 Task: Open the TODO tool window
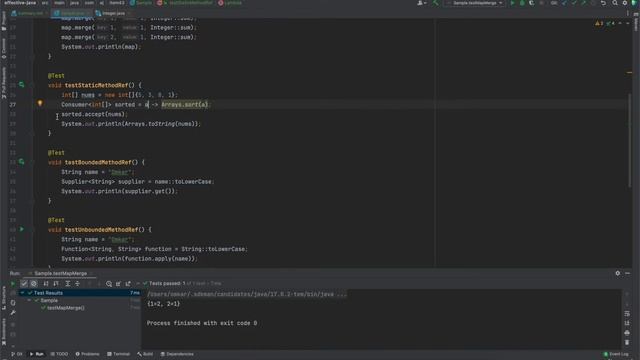(60, 354)
